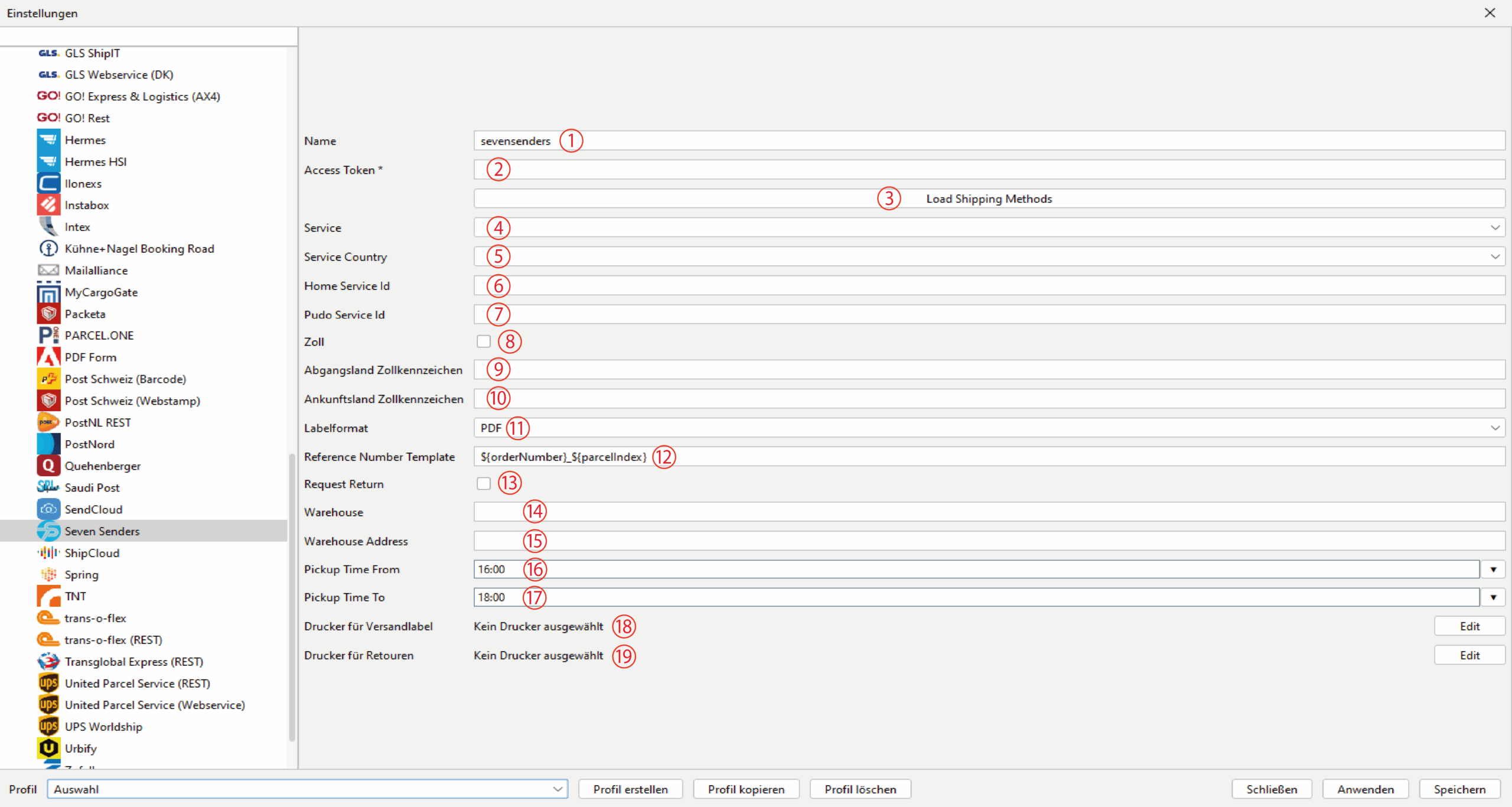Click the Warehouse Address field
1512x807 pixels.
tap(989, 541)
